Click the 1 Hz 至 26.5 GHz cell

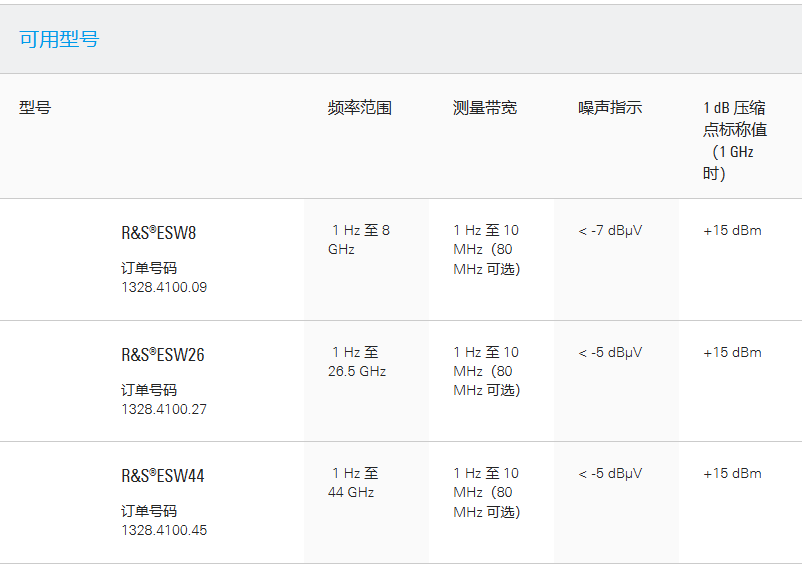pyautogui.click(x=357, y=361)
